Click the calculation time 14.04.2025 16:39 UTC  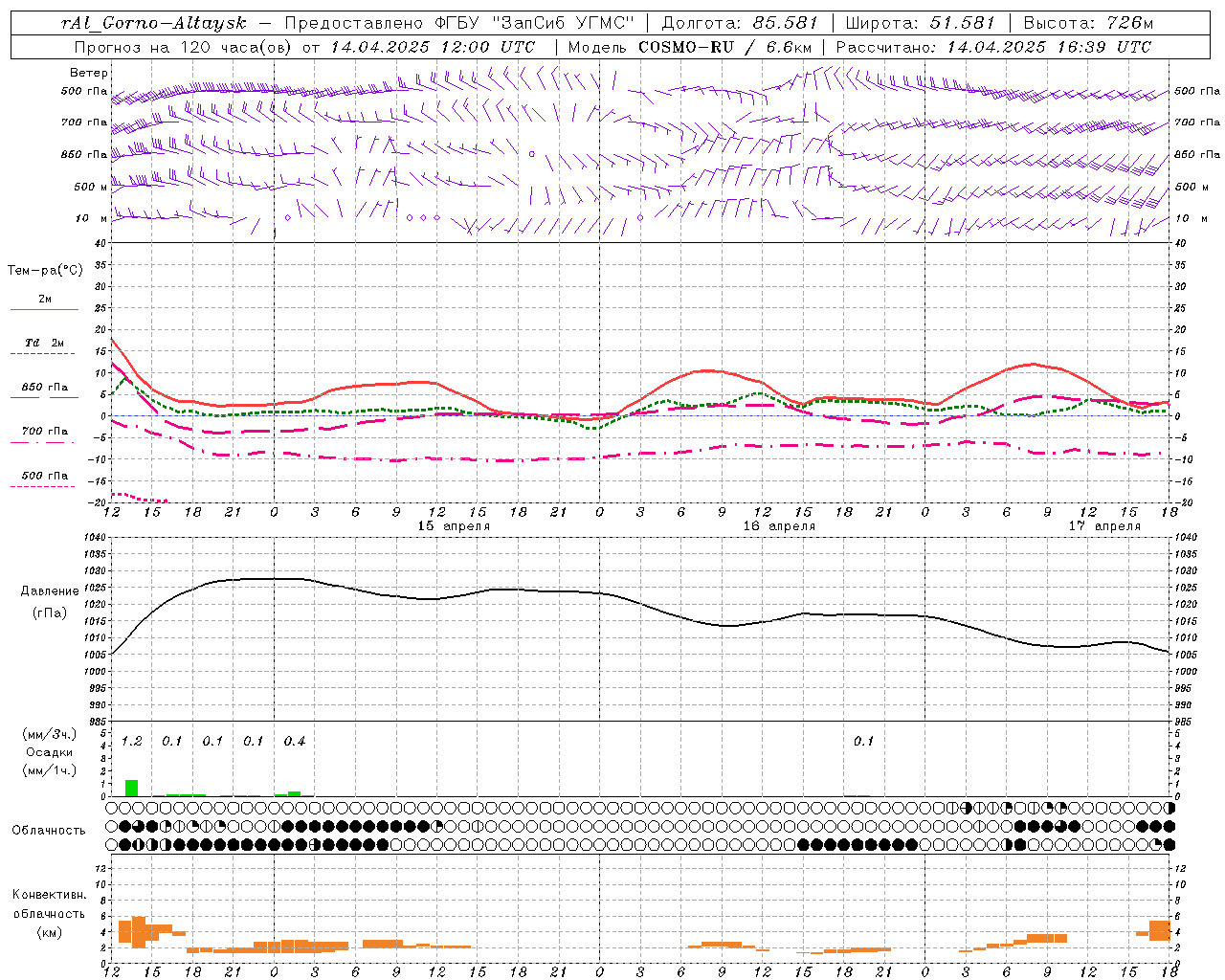[1049, 47]
